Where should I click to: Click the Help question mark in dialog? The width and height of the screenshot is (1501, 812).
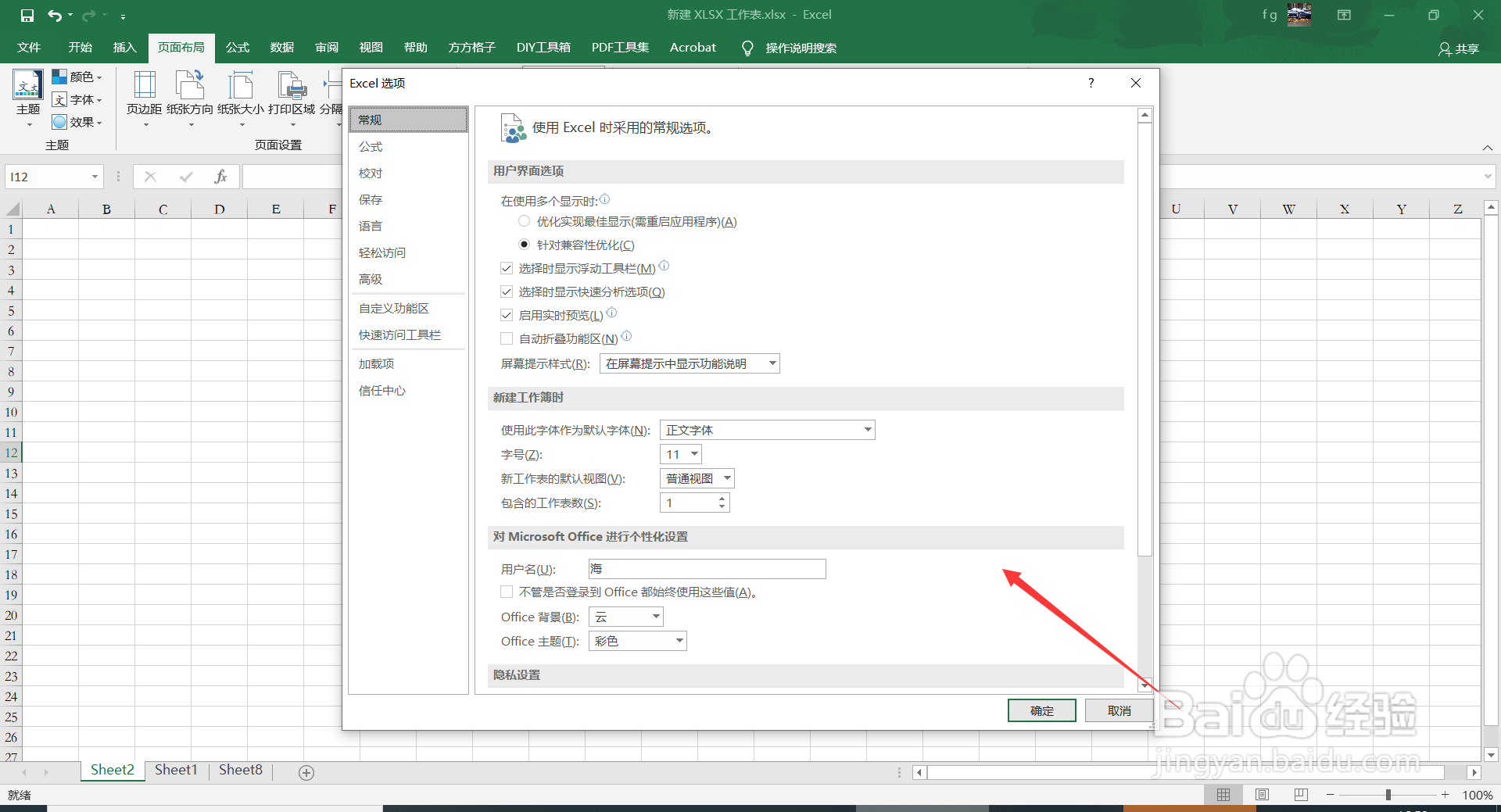coord(1091,83)
